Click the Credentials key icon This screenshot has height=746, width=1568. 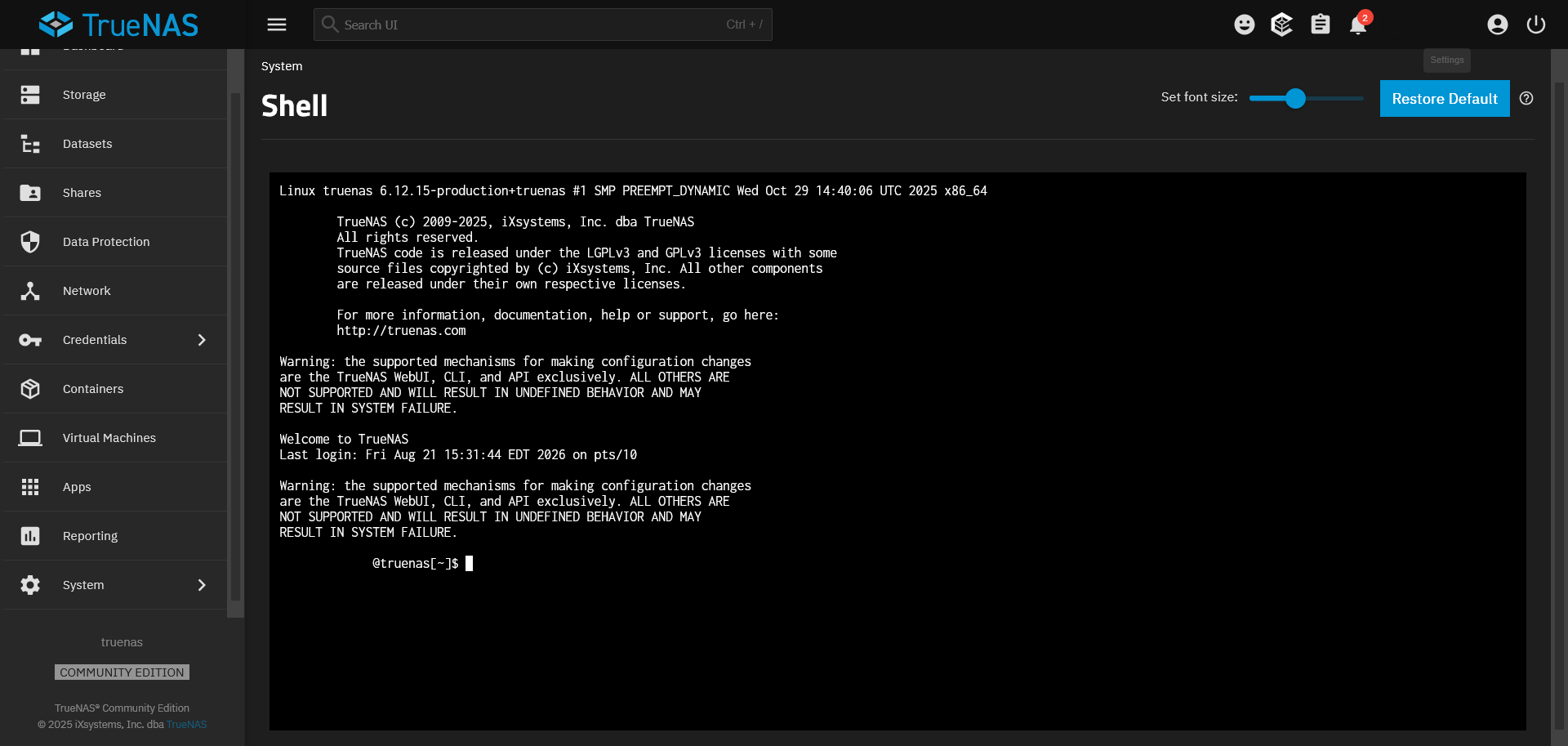point(30,340)
